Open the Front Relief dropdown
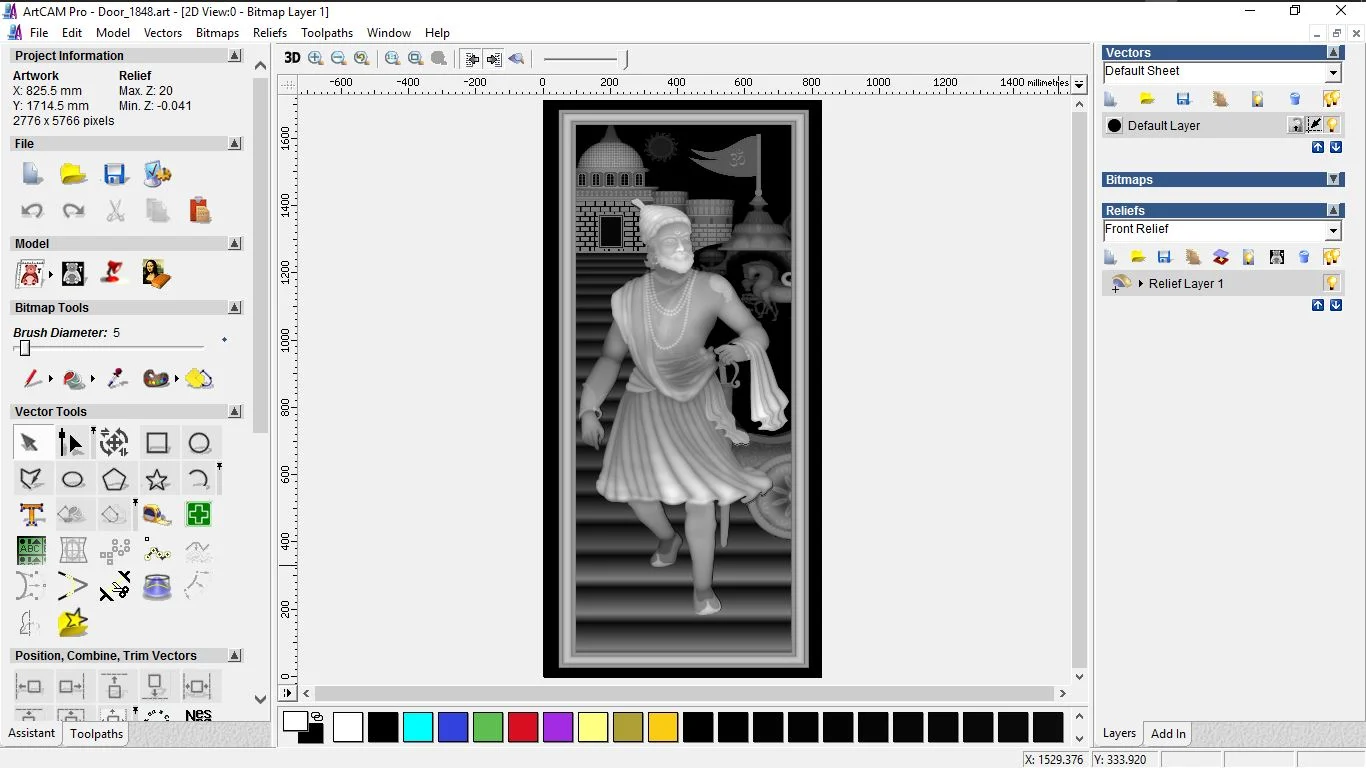Image resolution: width=1366 pixels, height=768 pixels. click(x=1333, y=231)
